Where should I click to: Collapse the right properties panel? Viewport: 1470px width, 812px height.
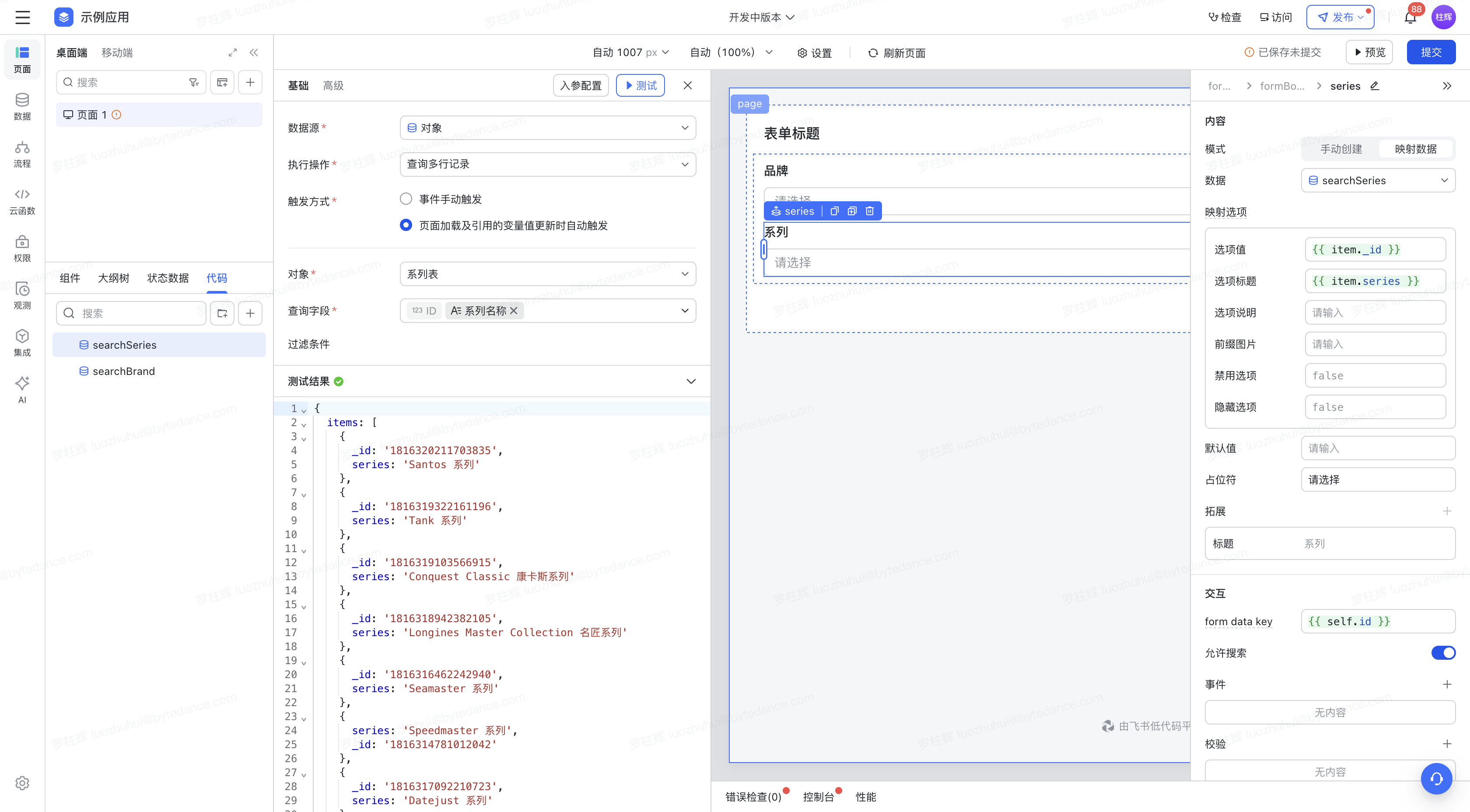click(1447, 86)
